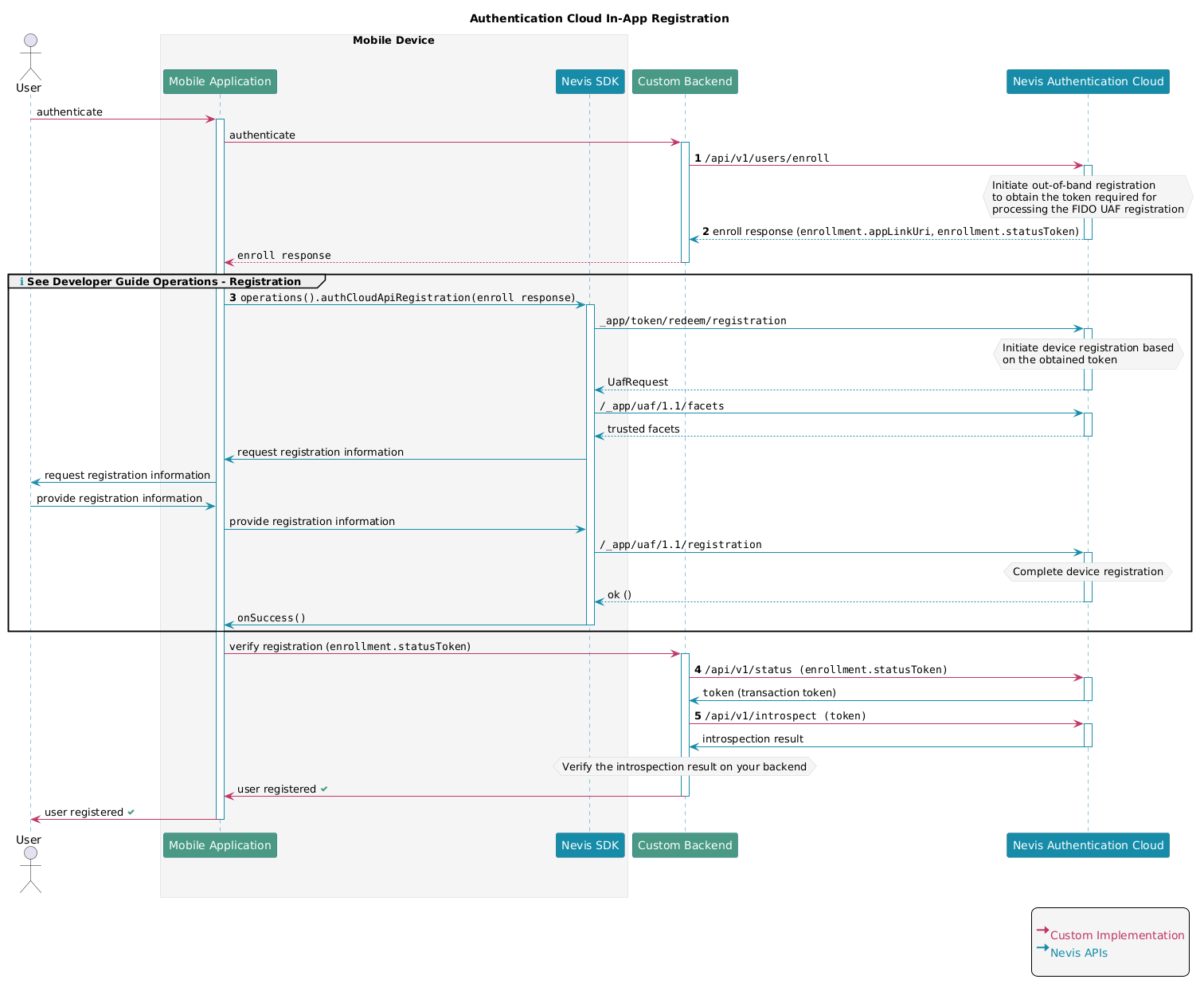Click request registration information sent to User
1204x991 pixels.
pos(127,476)
